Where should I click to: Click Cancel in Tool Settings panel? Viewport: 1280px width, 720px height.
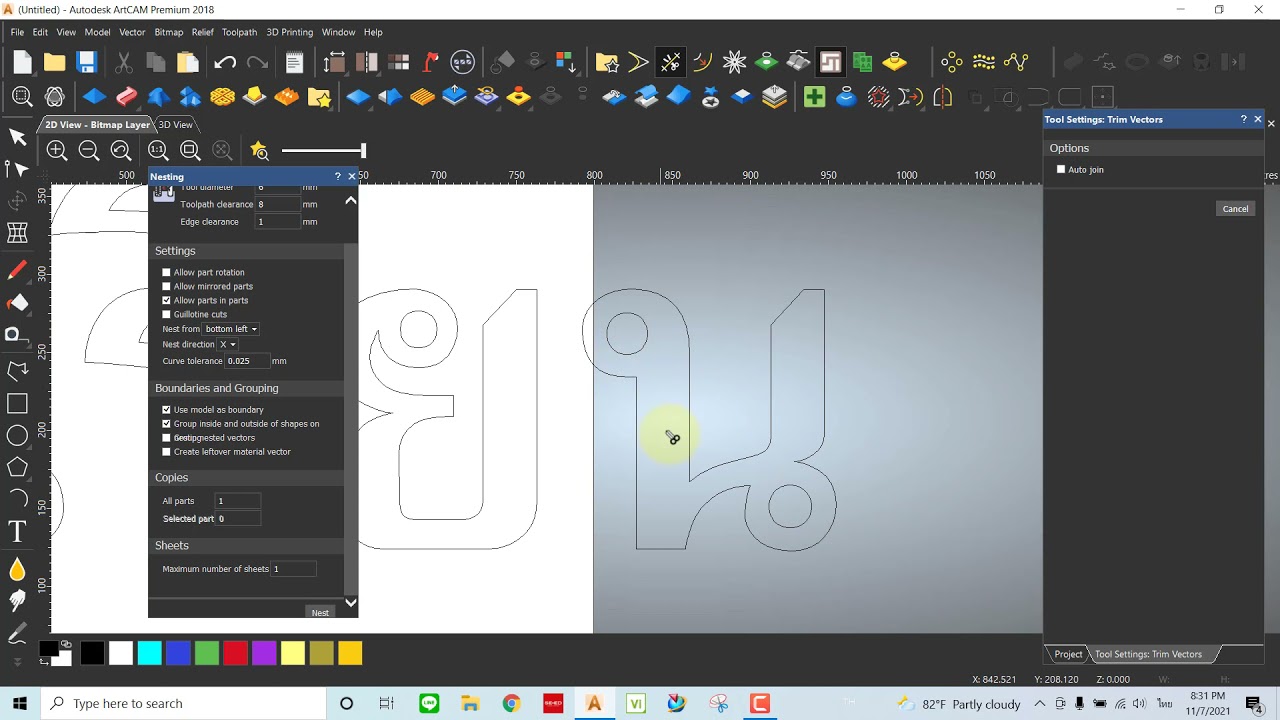coord(1235,208)
